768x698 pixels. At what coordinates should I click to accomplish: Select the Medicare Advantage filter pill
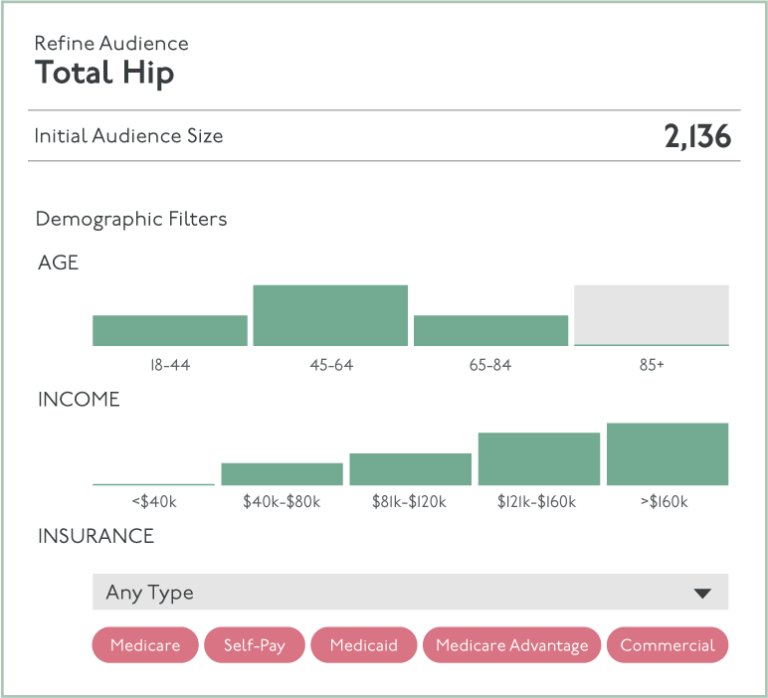[512, 645]
